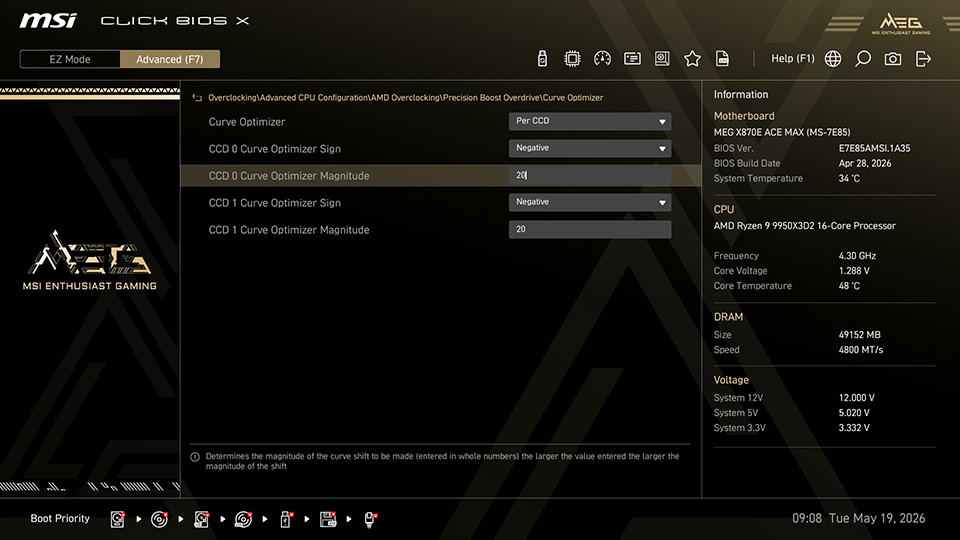Screen dimensions: 960x540
Task: Switch to EZ Mode
Action: (70, 59)
